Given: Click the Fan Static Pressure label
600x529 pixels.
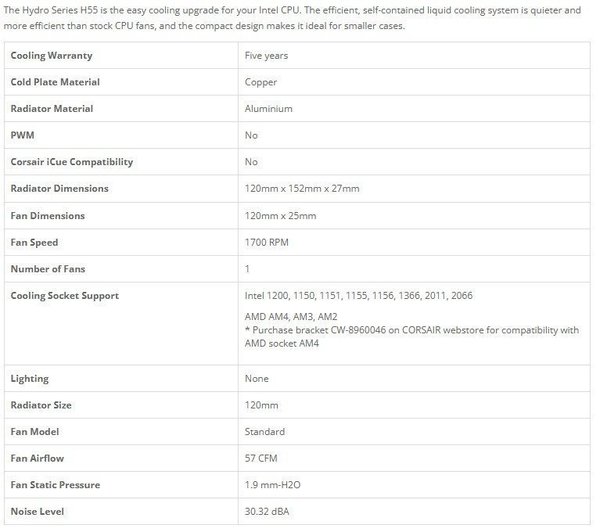Looking at the screenshot, I should point(55,485).
